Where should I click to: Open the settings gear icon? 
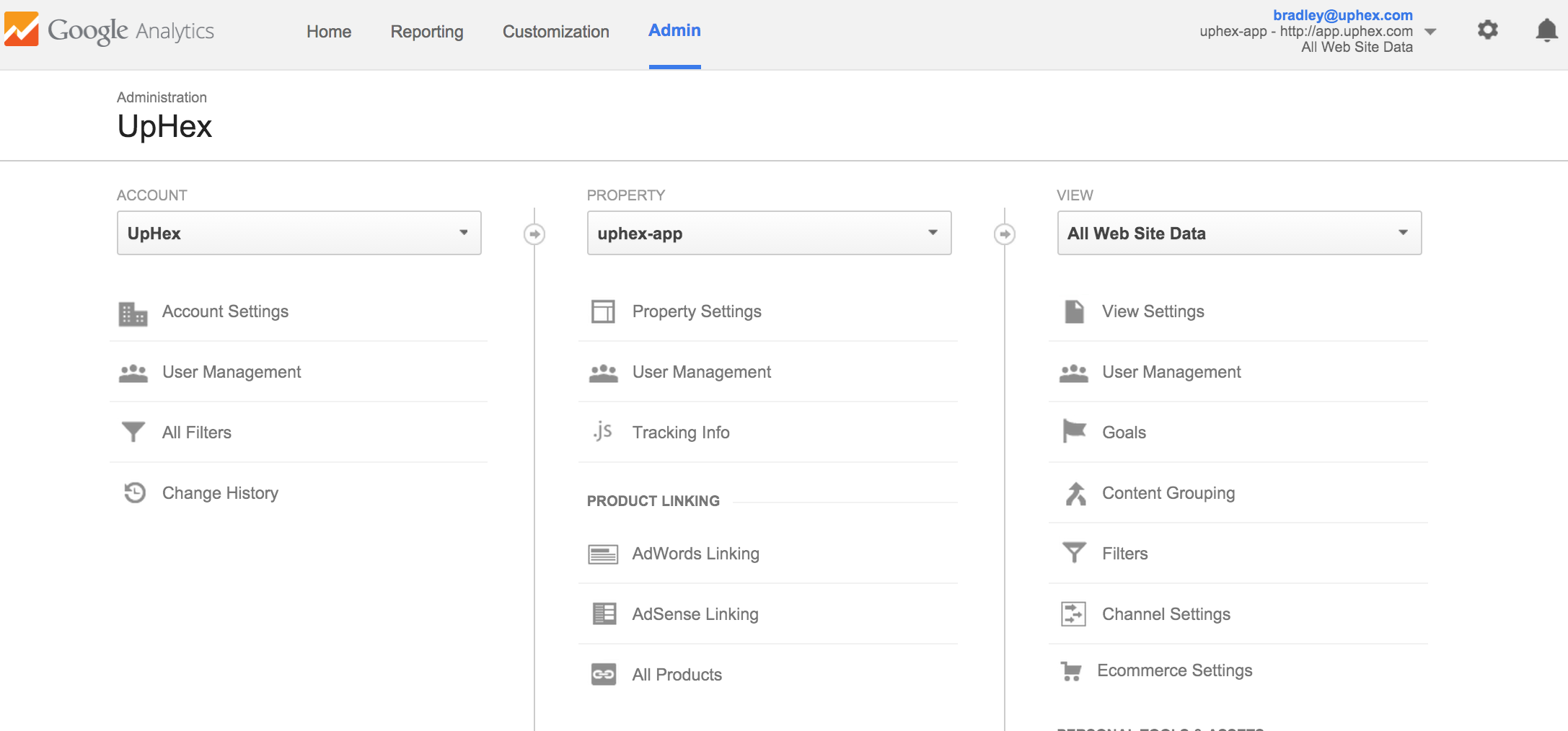pos(1487,30)
